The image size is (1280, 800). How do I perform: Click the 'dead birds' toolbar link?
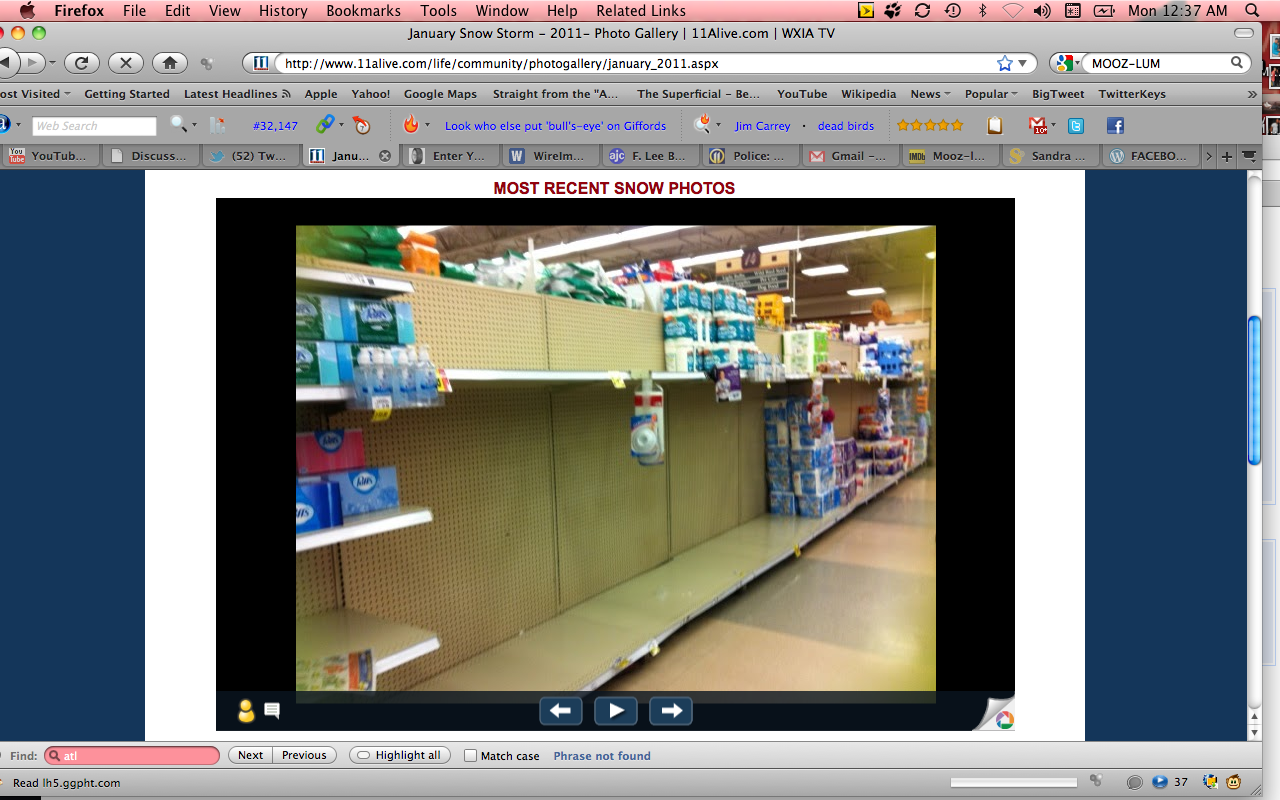[845, 126]
